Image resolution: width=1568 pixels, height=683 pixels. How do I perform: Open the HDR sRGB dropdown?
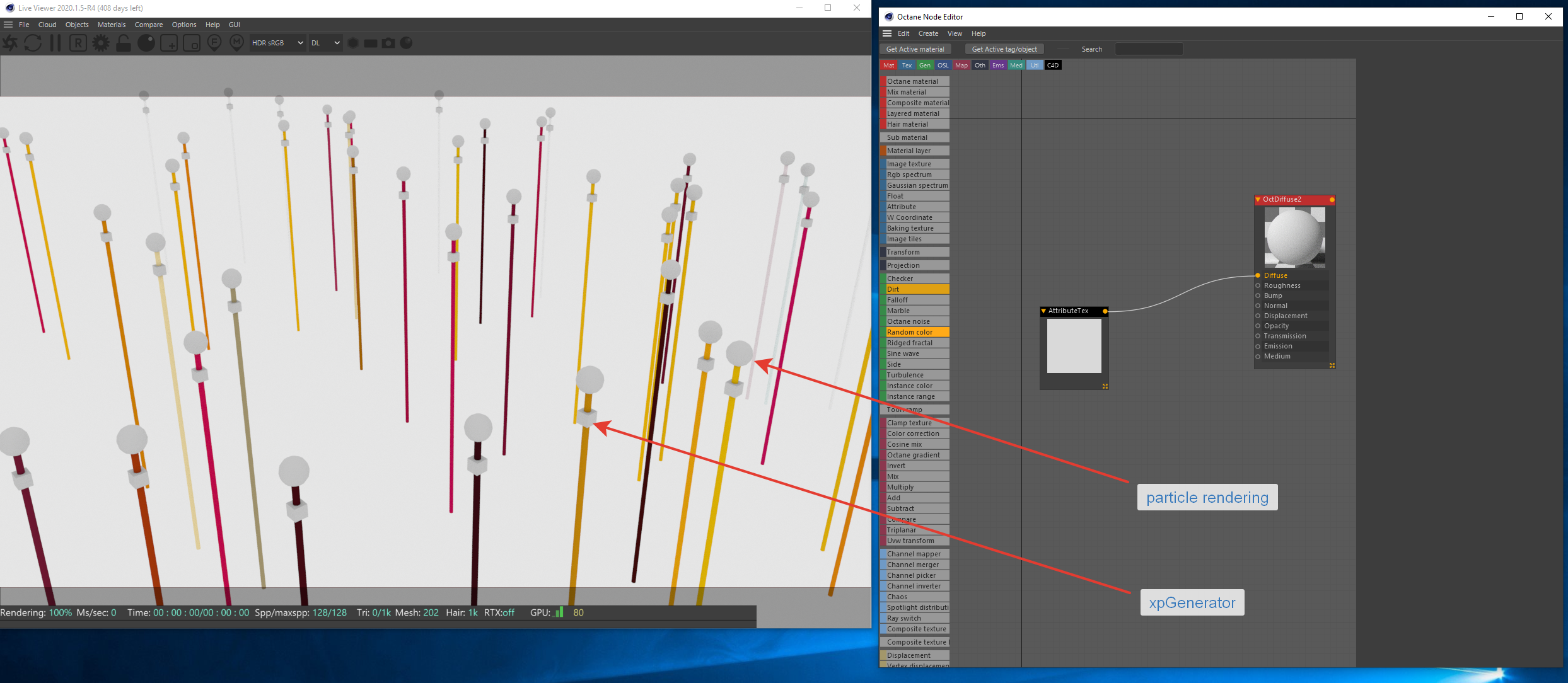tap(277, 43)
